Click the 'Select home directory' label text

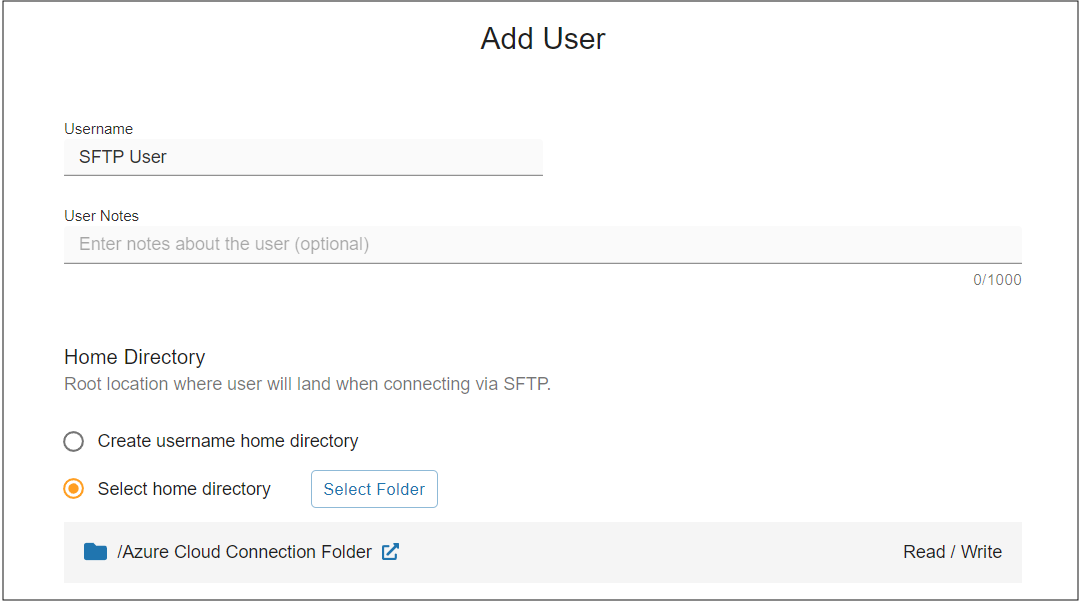pos(184,489)
